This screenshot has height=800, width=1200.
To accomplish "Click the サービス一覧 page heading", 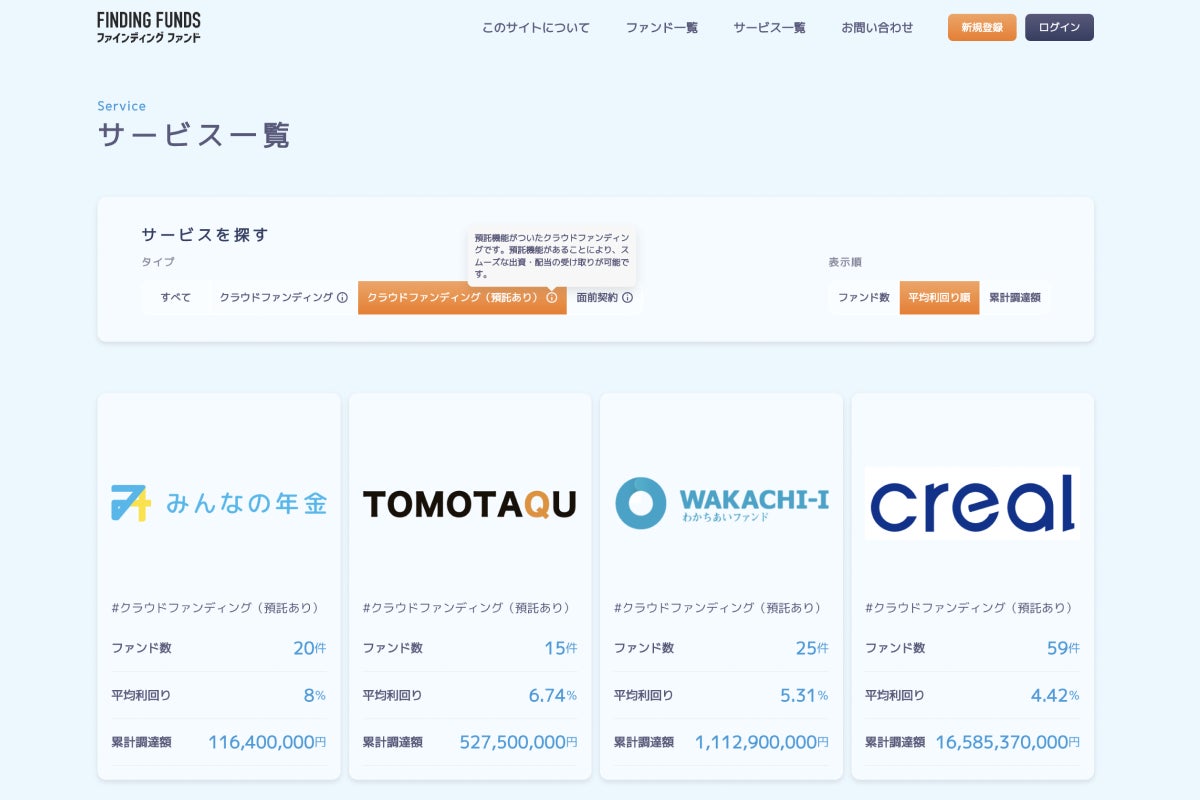I will click(194, 135).
